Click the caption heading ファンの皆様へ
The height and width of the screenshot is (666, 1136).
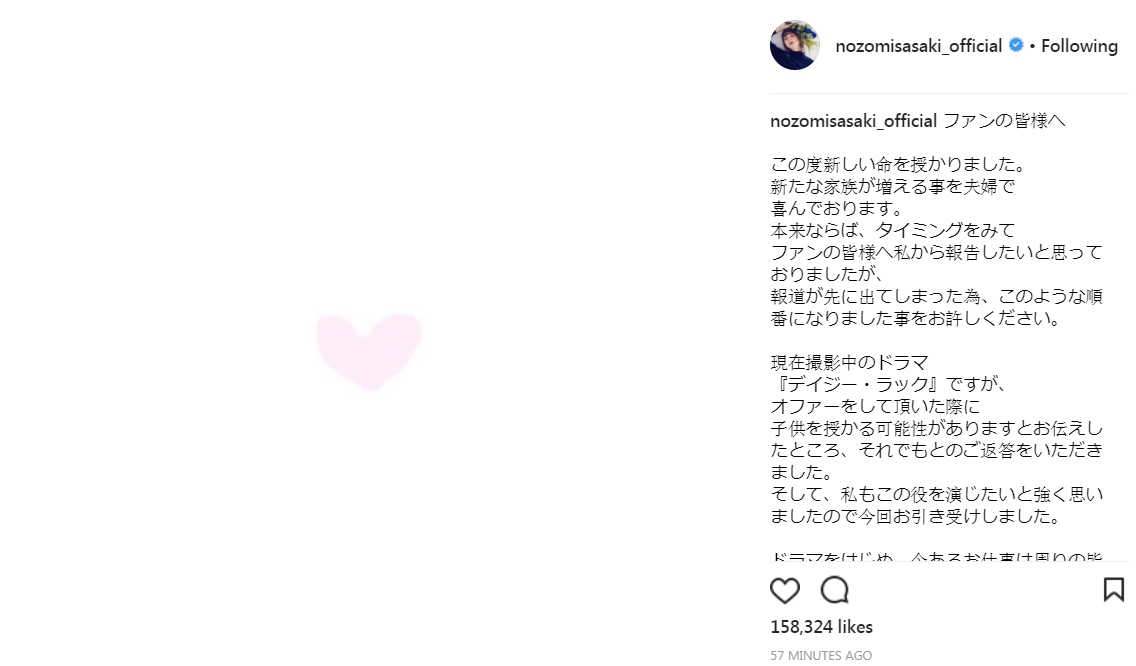click(x=1005, y=121)
